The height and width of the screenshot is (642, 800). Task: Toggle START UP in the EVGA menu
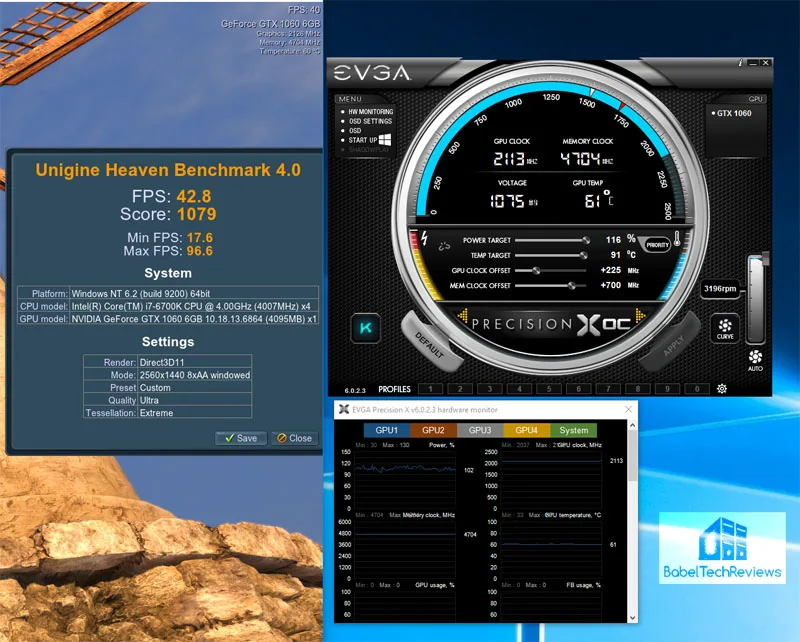(362, 140)
